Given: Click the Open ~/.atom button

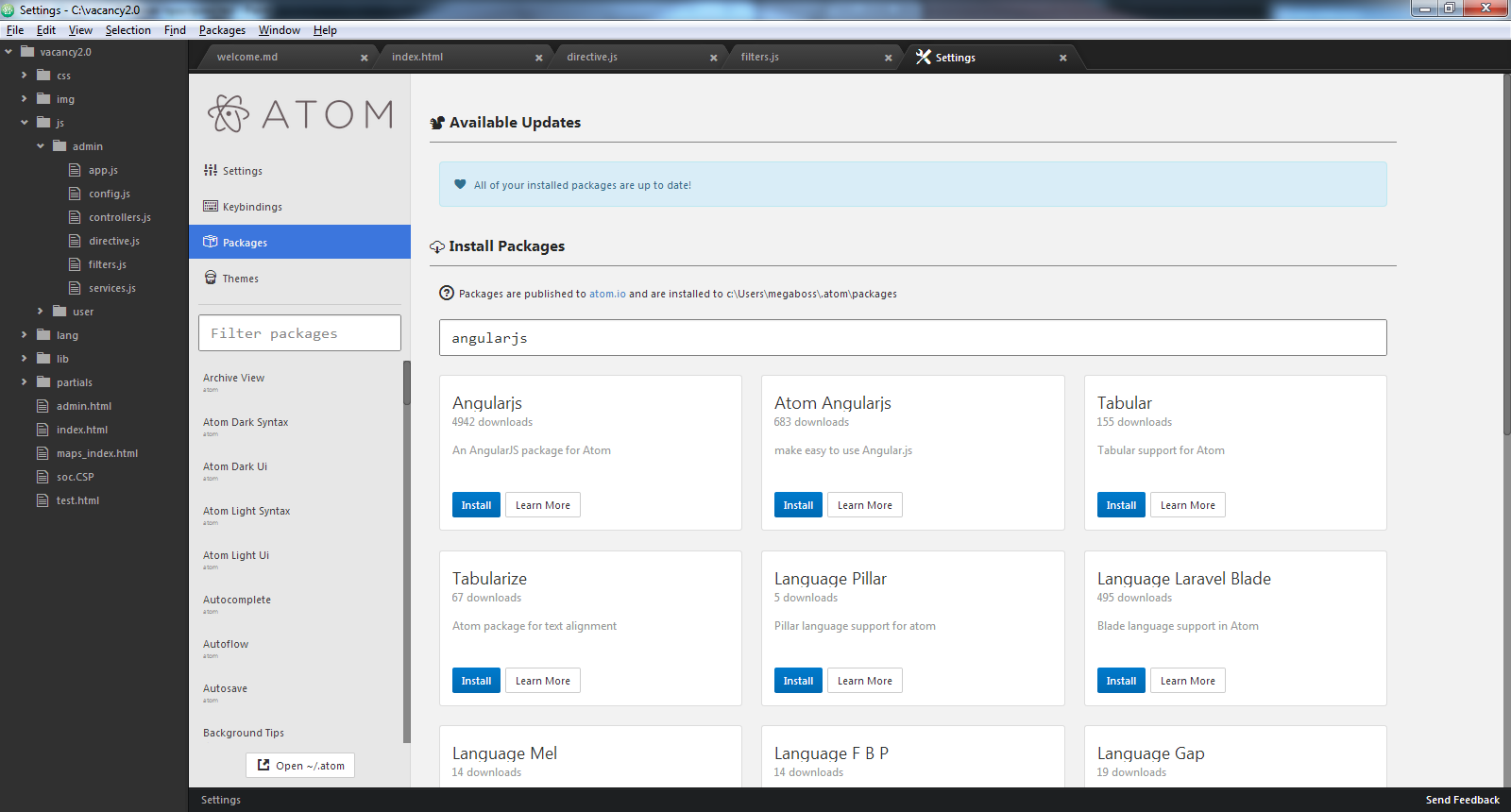Looking at the screenshot, I should pyautogui.click(x=300, y=765).
